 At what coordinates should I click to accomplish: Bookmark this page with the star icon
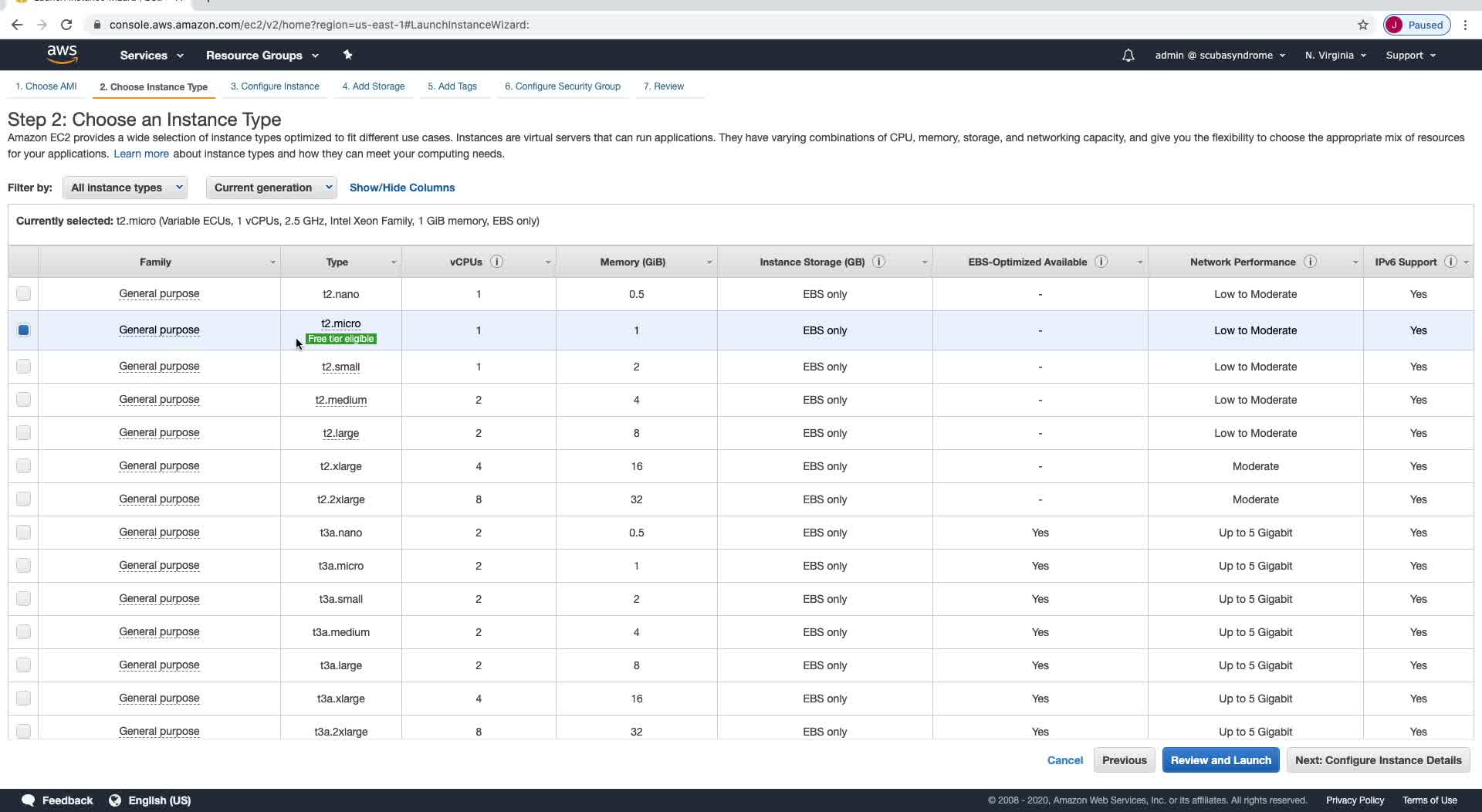pyautogui.click(x=1363, y=25)
